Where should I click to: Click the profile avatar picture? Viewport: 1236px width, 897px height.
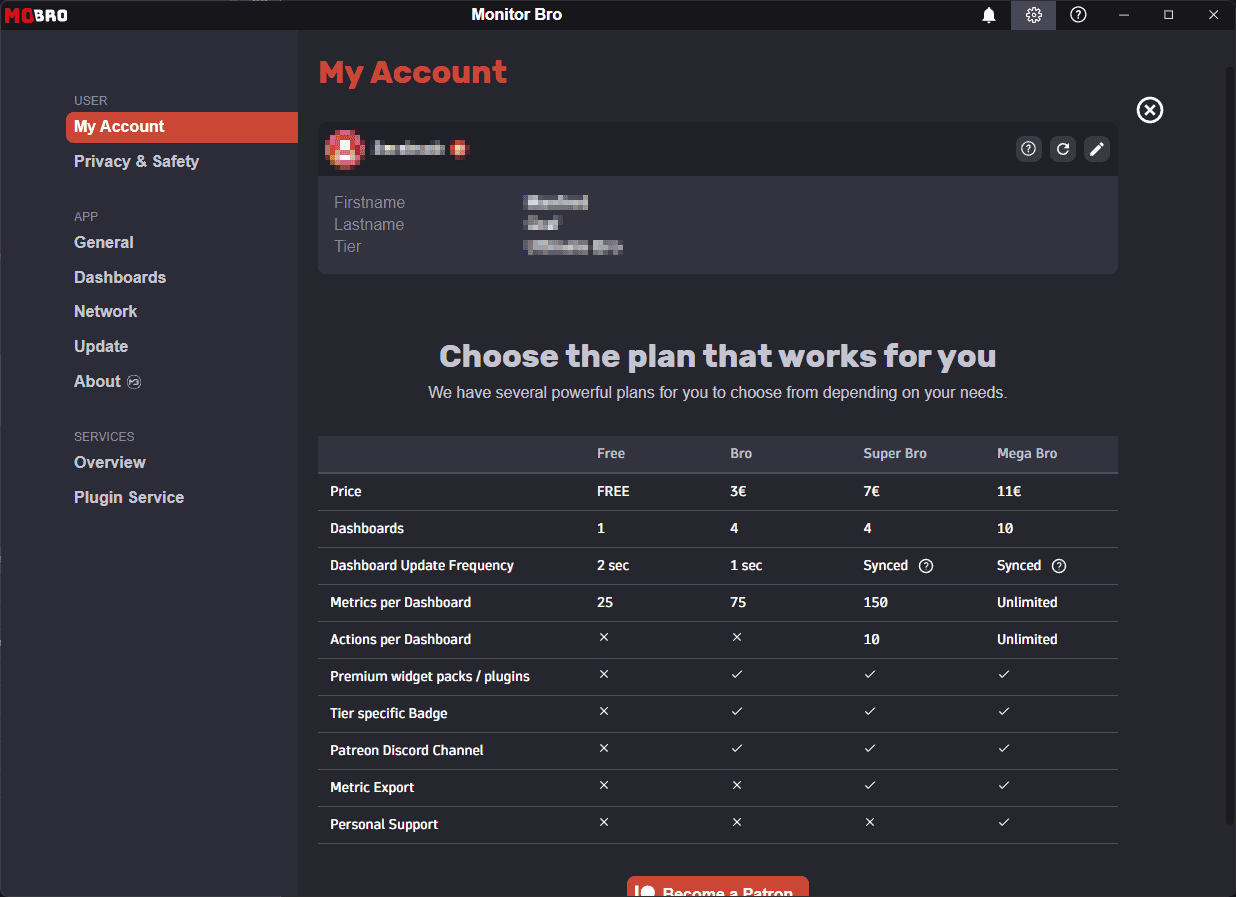pyautogui.click(x=345, y=148)
